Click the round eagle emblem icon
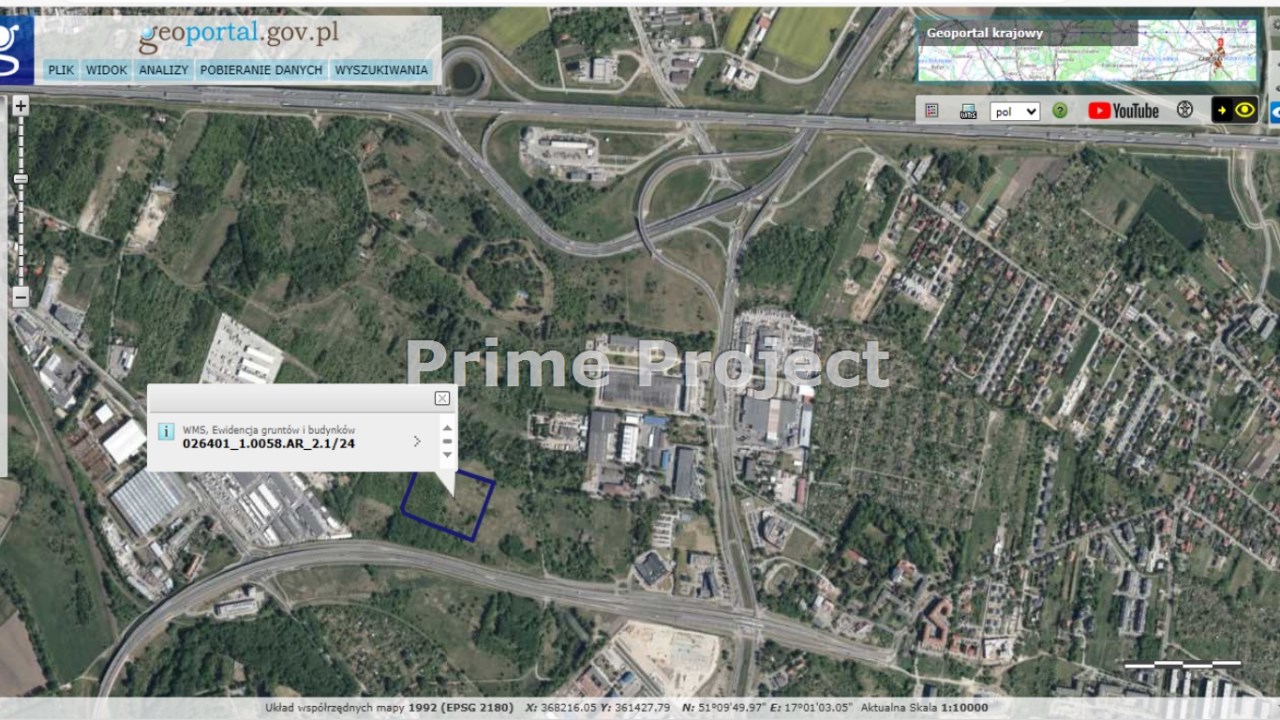Viewport: 1280px width, 720px height. (x=1185, y=110)
